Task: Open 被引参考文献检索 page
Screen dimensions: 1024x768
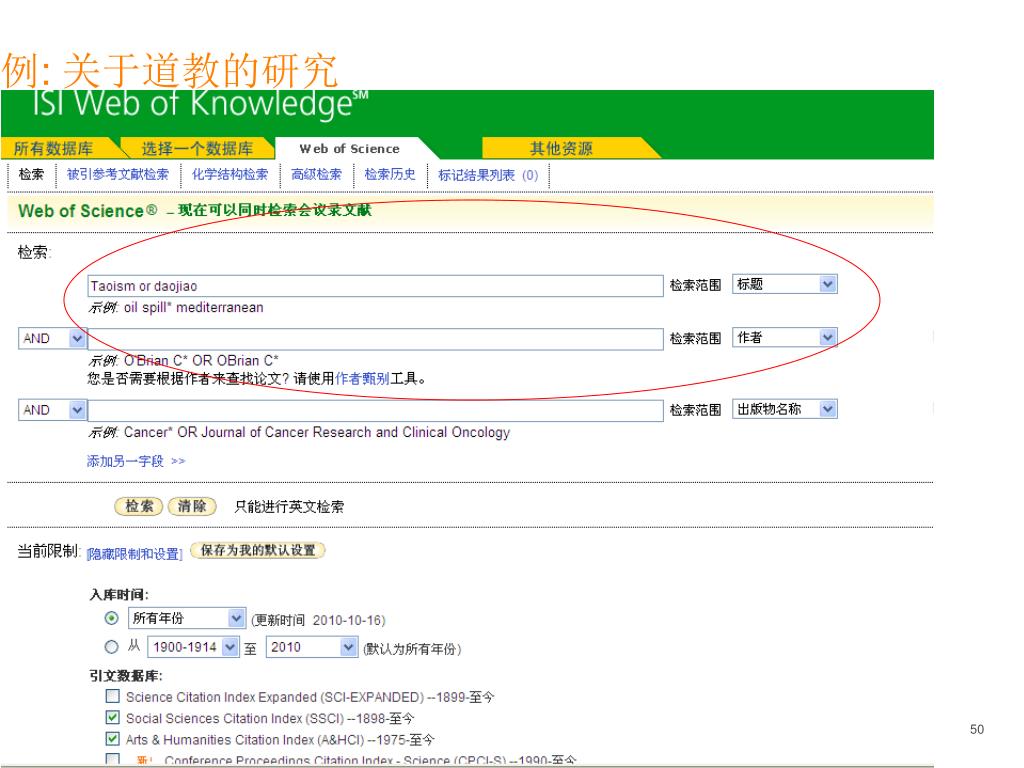Action: coord(118,174)
